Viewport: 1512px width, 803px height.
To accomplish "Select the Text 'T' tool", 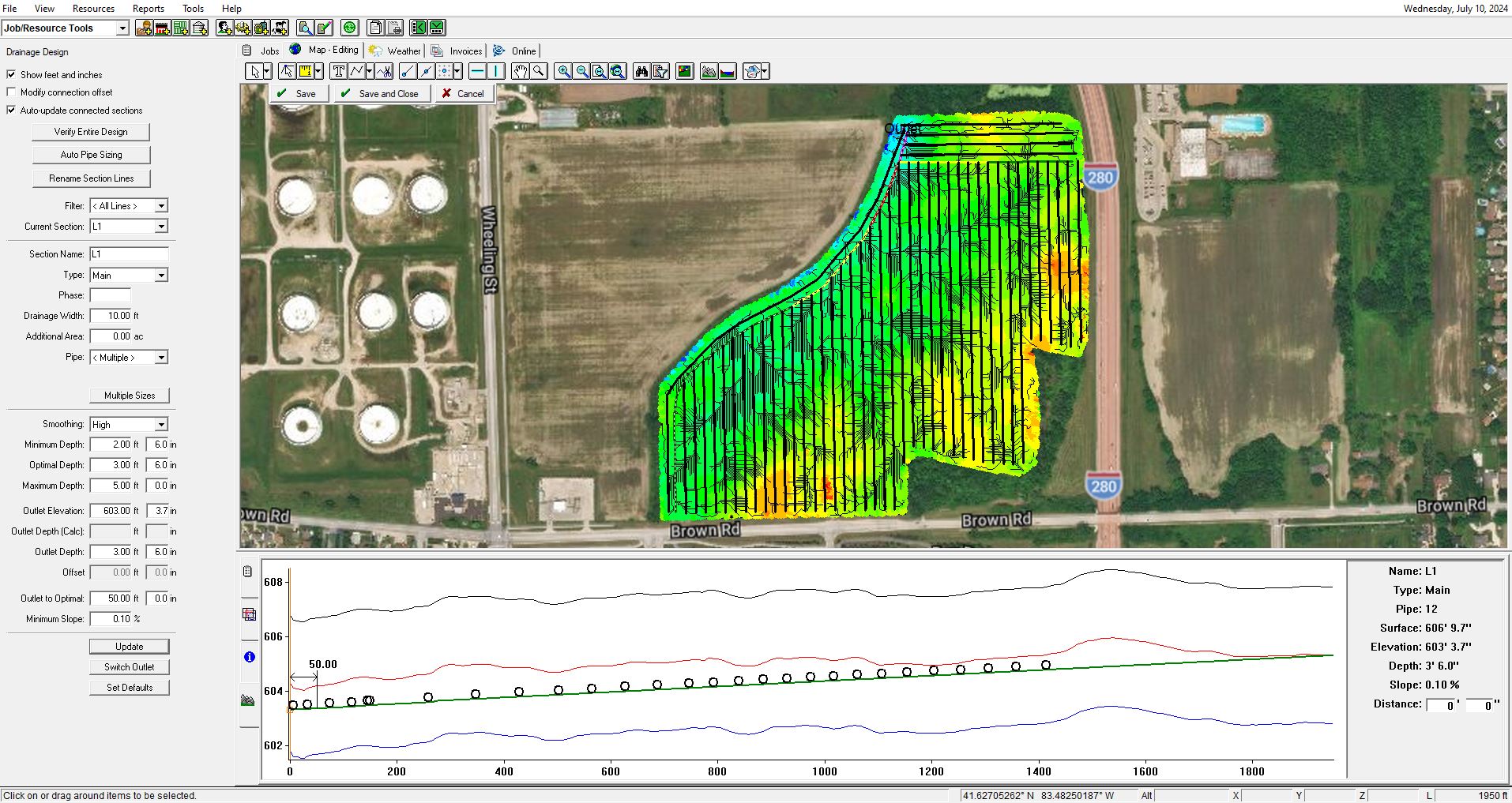I will coord(338,72).
